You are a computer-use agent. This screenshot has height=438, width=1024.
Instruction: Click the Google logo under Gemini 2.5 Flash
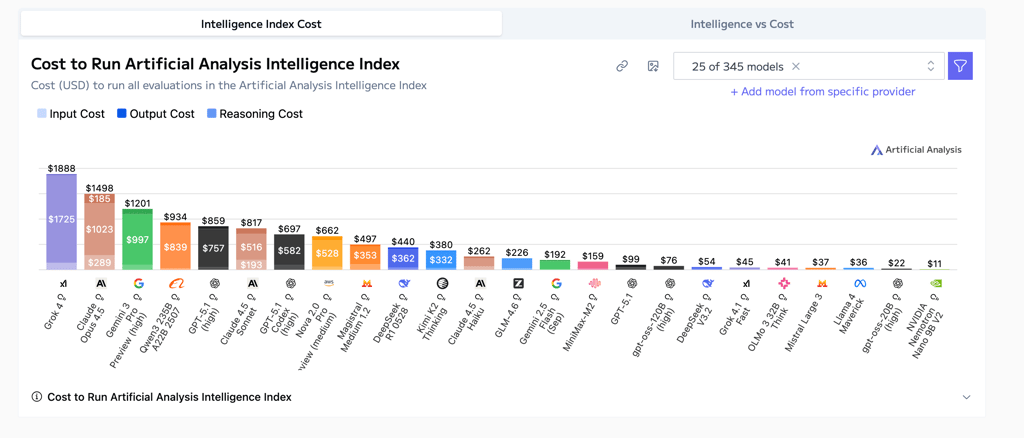[556, 283]
